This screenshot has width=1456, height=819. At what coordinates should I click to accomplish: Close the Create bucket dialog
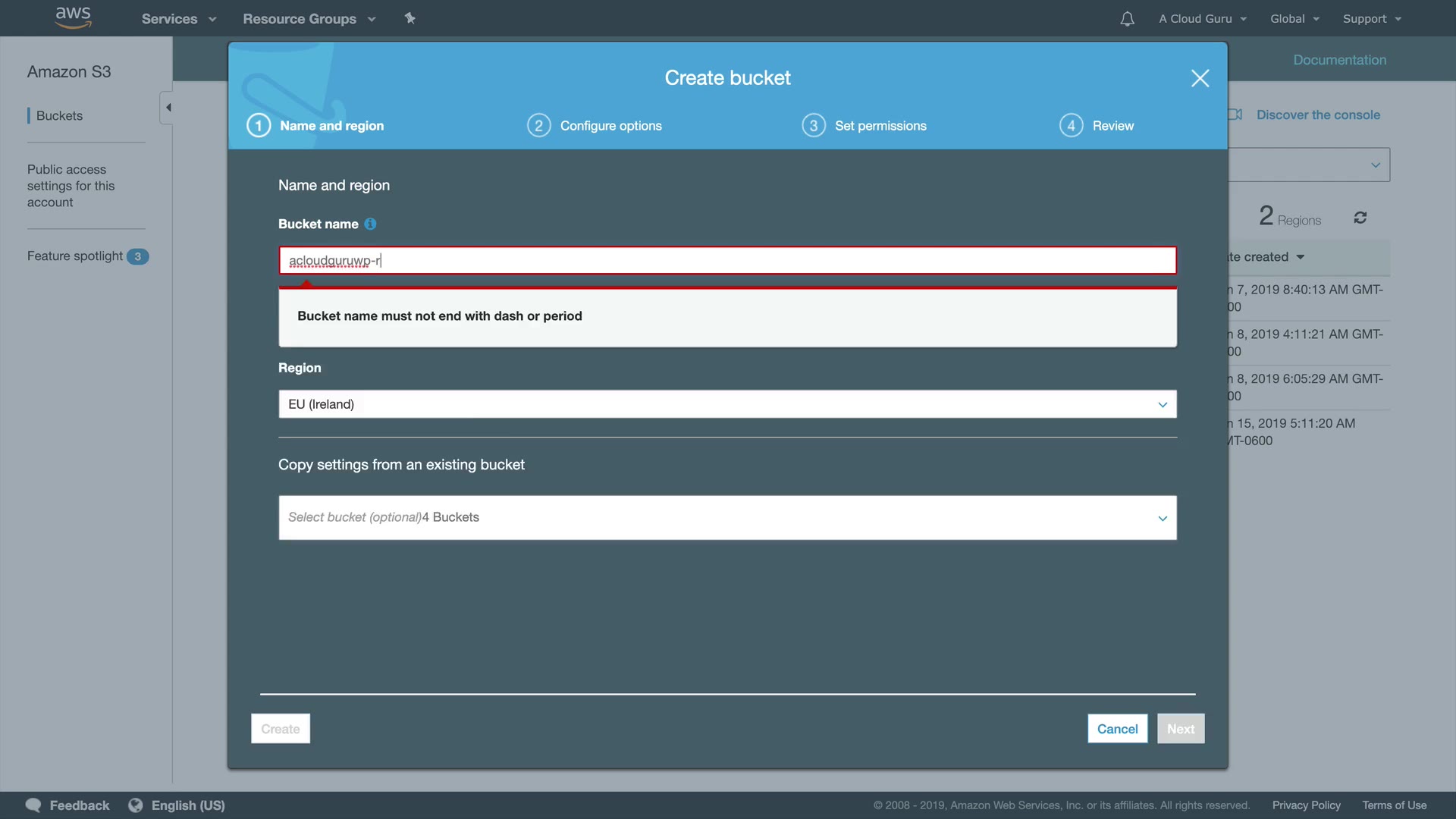(x=1200, y=78)
